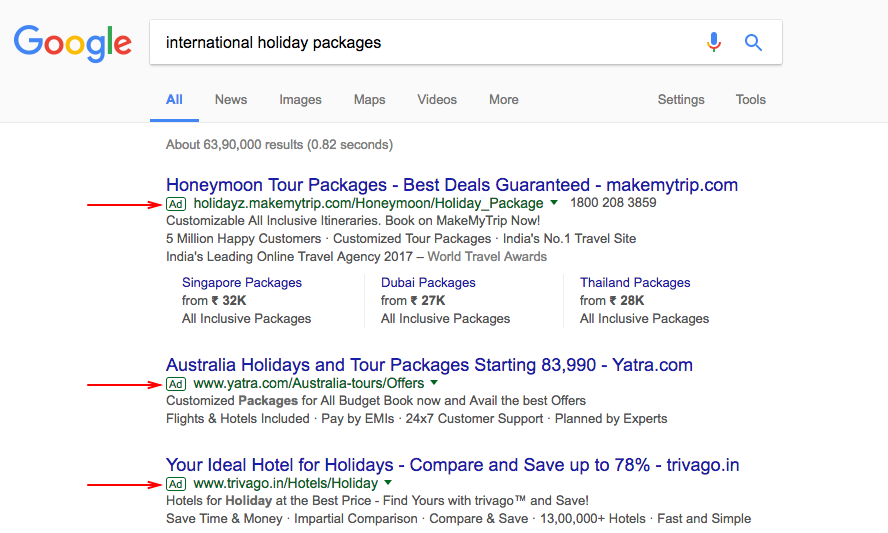
Task: Click the search query input field
Action: pos(420,42)
